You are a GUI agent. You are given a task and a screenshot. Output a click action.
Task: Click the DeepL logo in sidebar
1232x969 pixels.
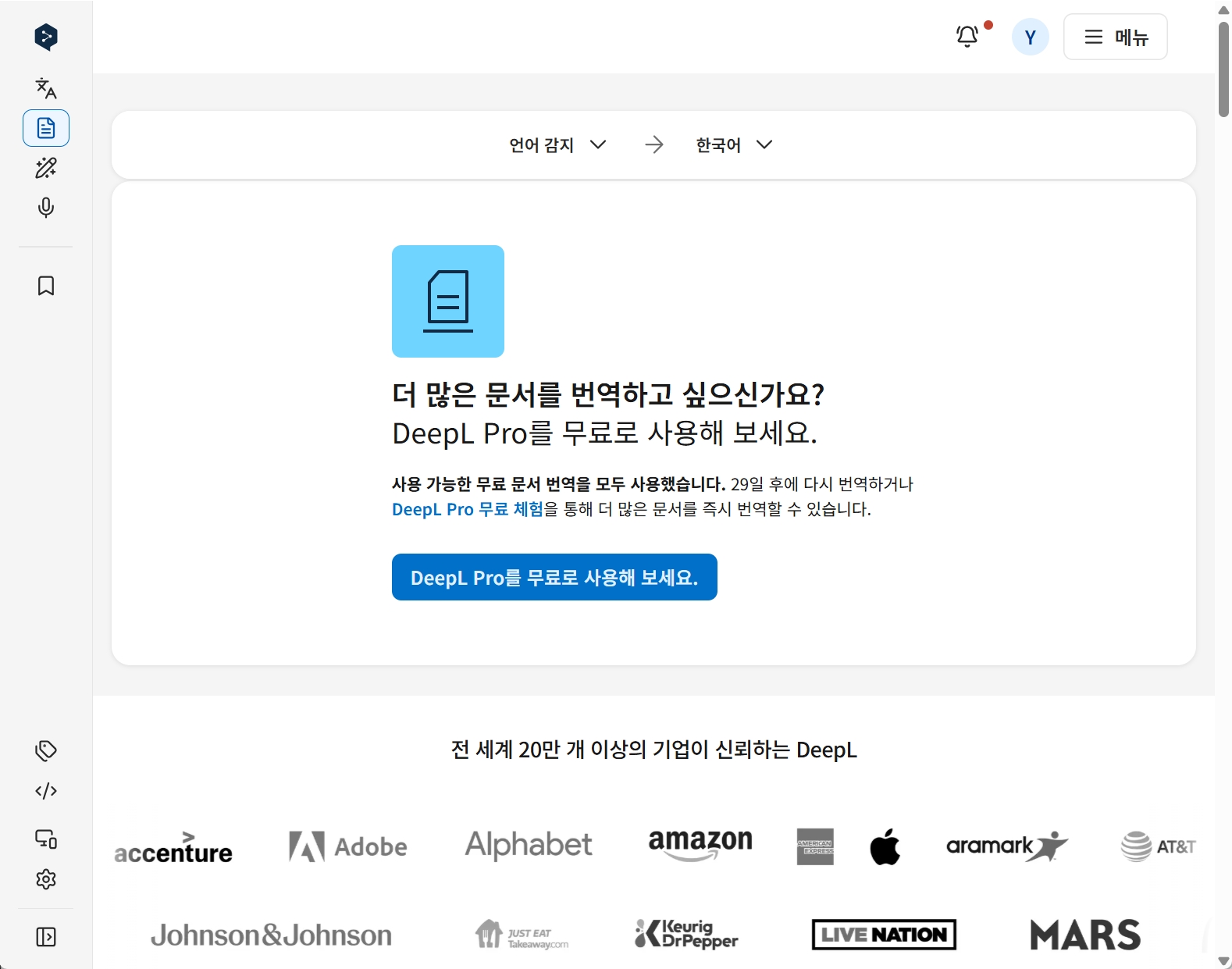[x=46, y=37]
